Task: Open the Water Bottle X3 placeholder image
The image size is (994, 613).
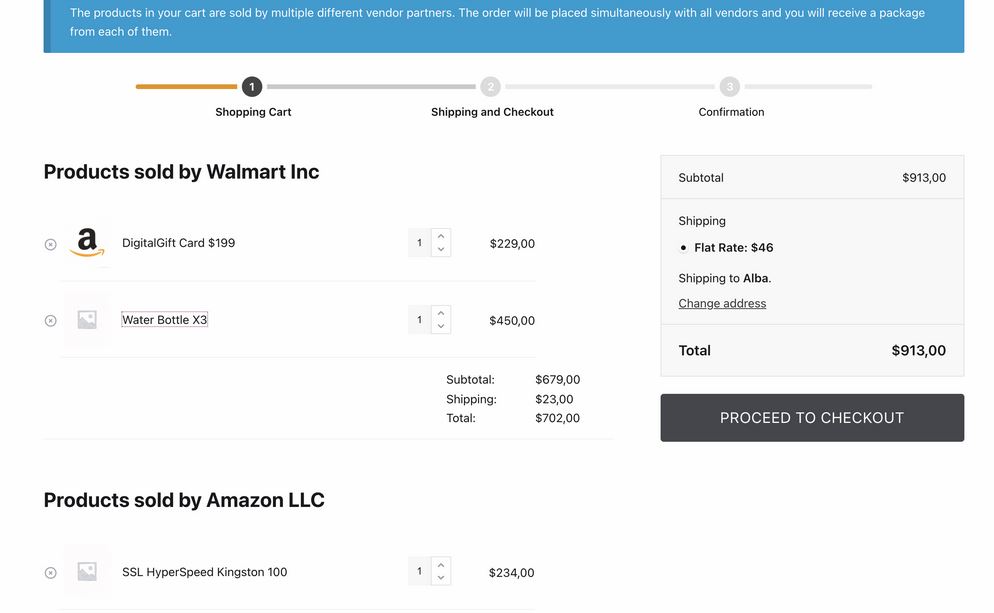Action: 87,319
